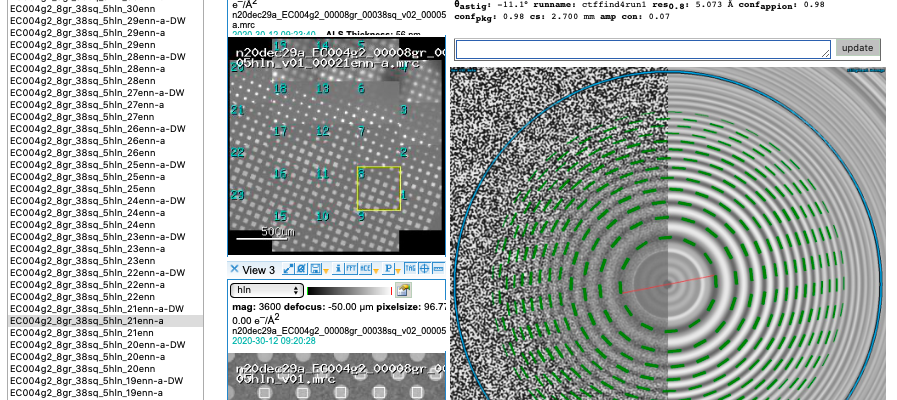Click the info 'i' icon in View 3
897x400 pixels.
338,269
